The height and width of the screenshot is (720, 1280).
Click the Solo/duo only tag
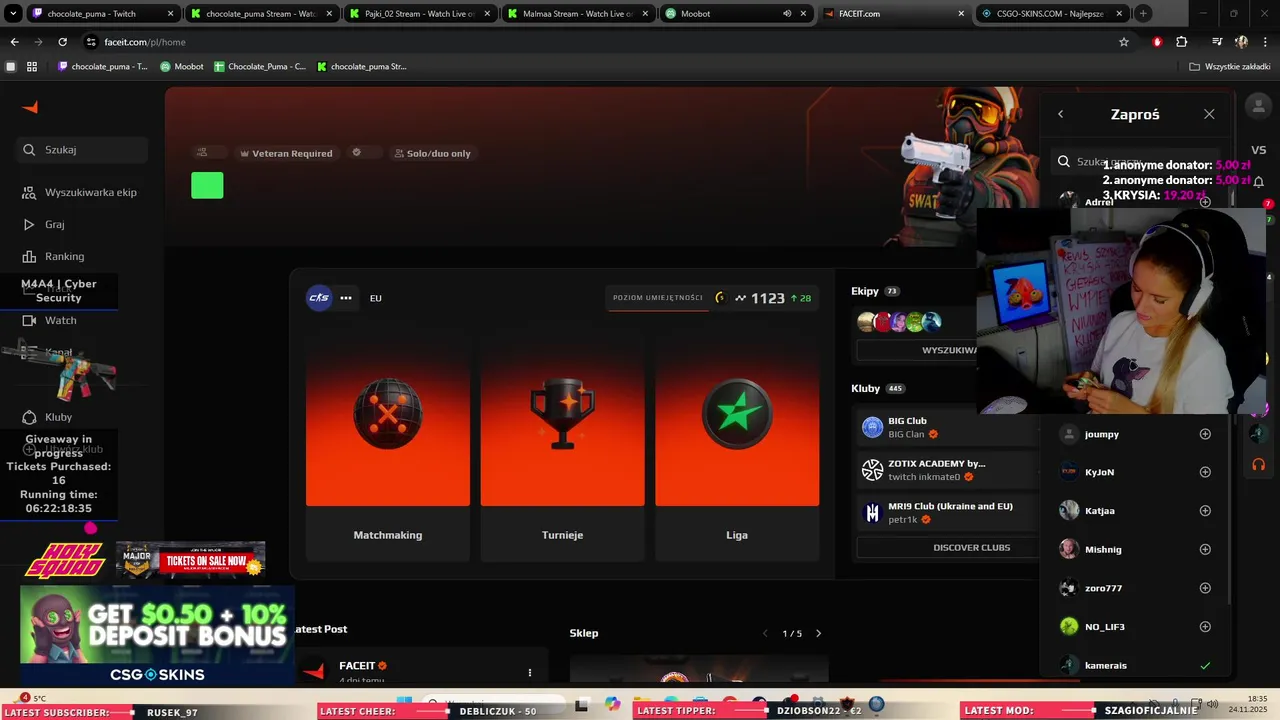(432, 153)
